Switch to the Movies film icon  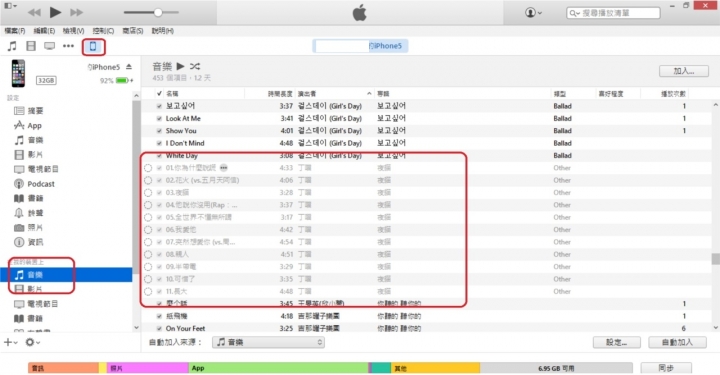pos(31,46)
